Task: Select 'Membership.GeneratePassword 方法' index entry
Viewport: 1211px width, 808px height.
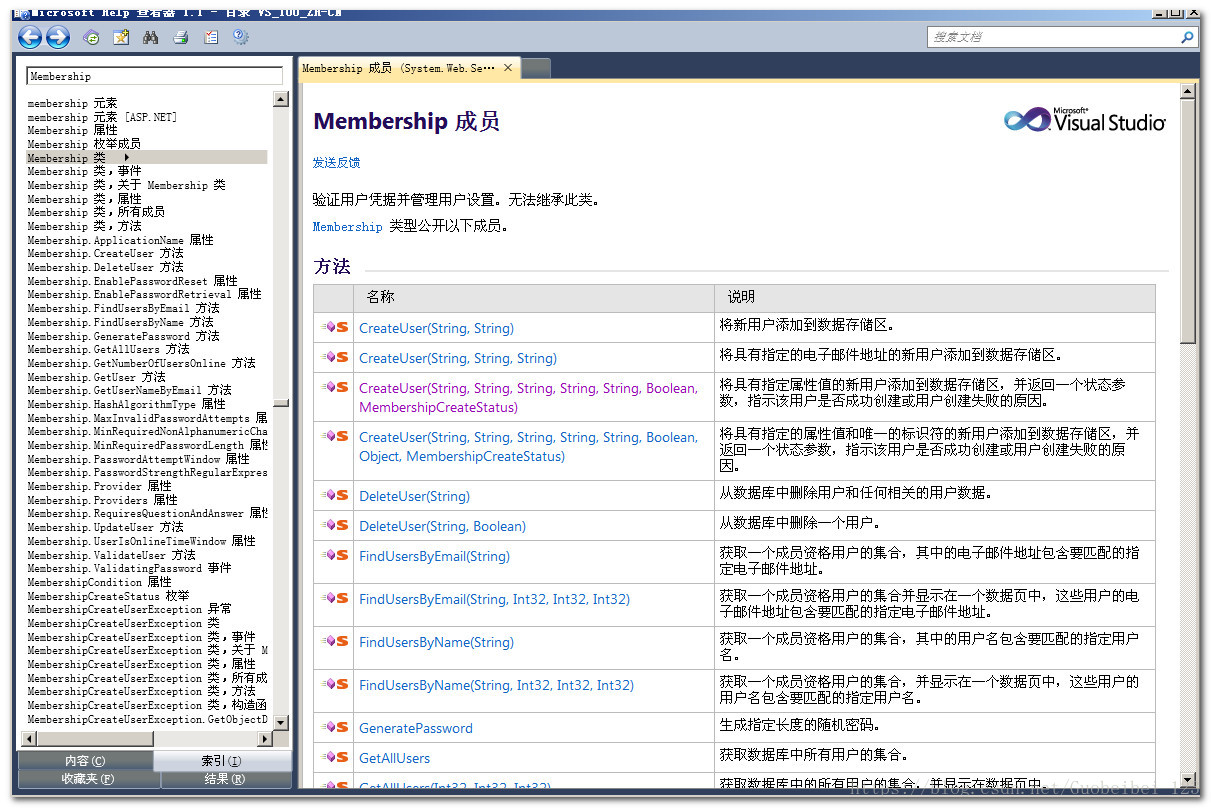Action: (123, 336)
